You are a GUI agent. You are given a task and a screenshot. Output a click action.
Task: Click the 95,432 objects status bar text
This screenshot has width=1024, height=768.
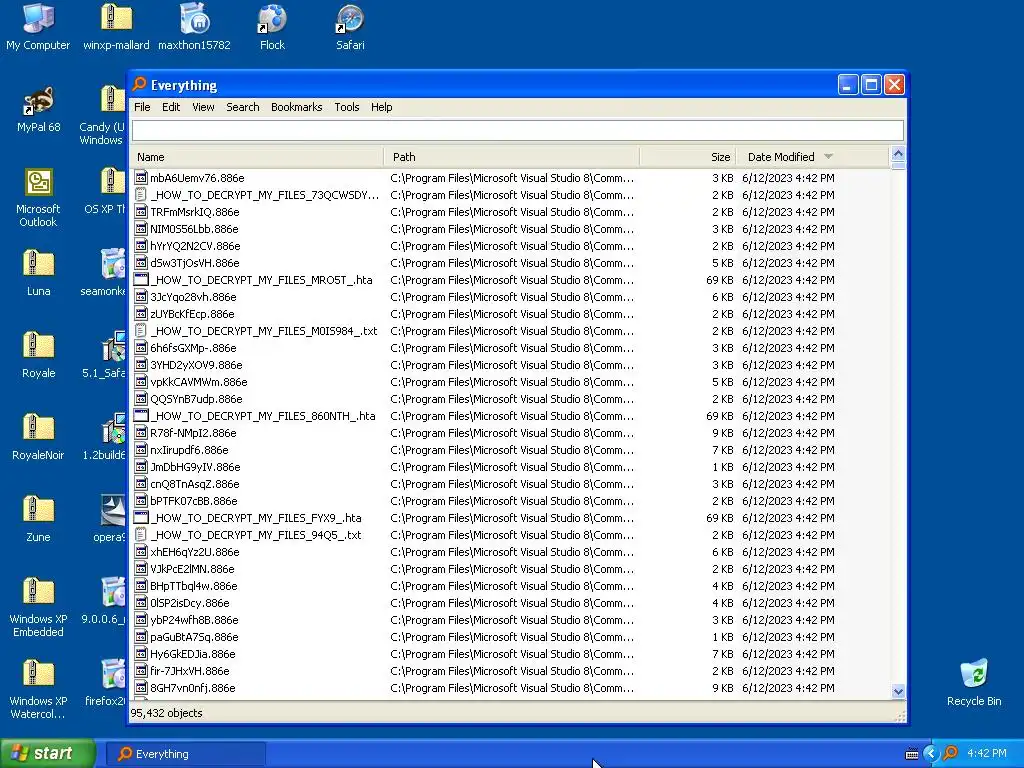click(x=167, y=713)
